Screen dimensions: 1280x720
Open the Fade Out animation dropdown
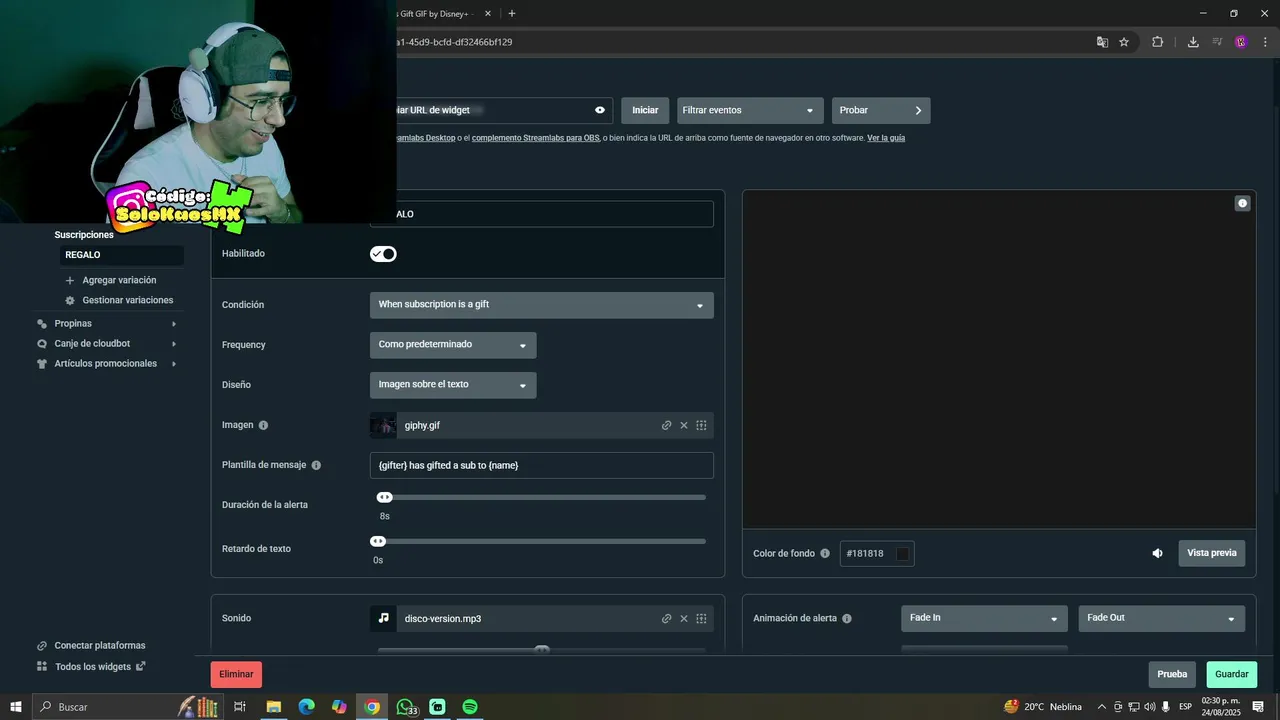[x=1162, y=618]
